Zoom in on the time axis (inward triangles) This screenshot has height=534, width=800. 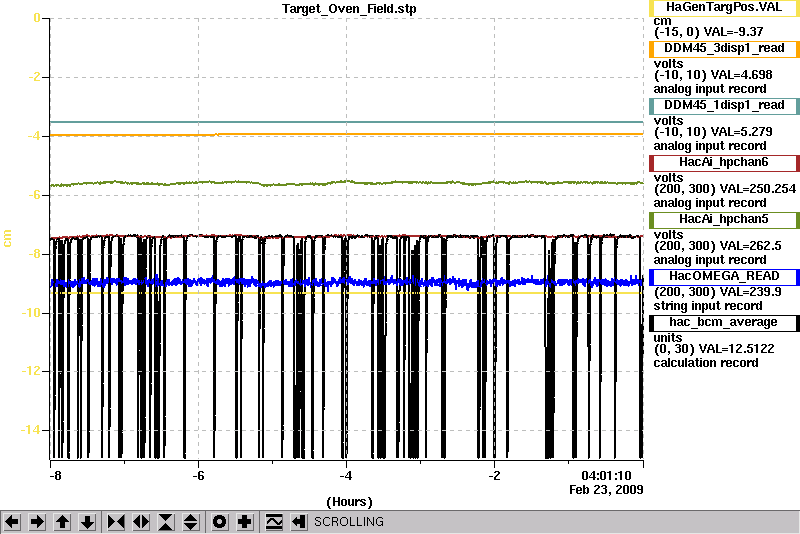[x=116, y=522]
